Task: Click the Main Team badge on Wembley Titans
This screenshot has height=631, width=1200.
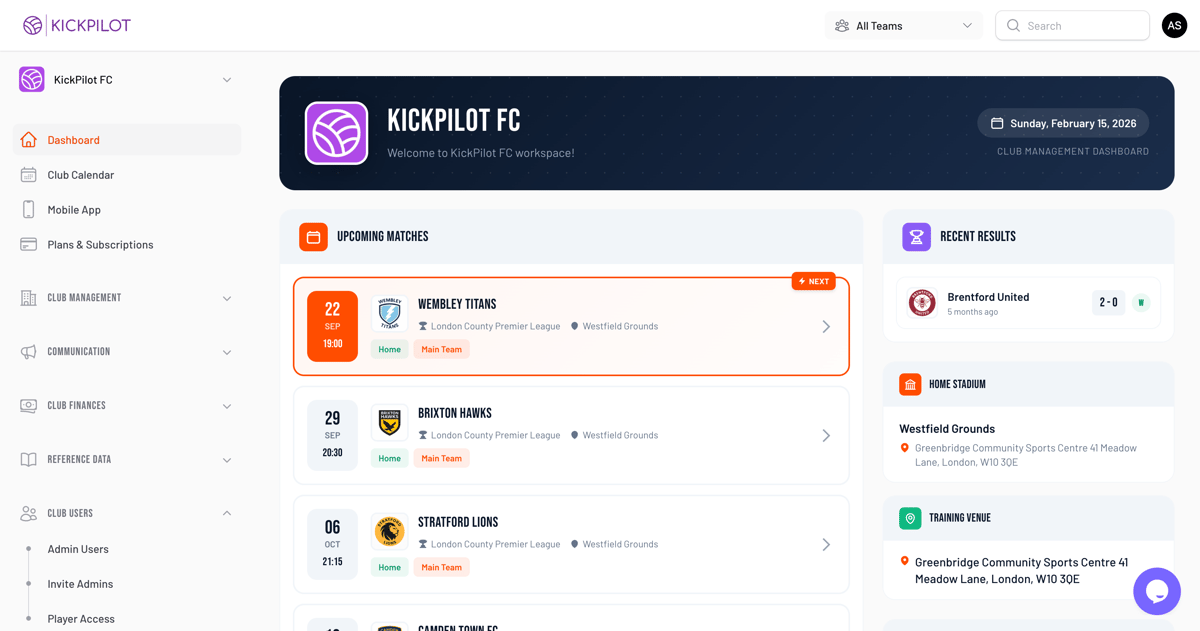Action: pyautogui.click(x=441, y=348)
